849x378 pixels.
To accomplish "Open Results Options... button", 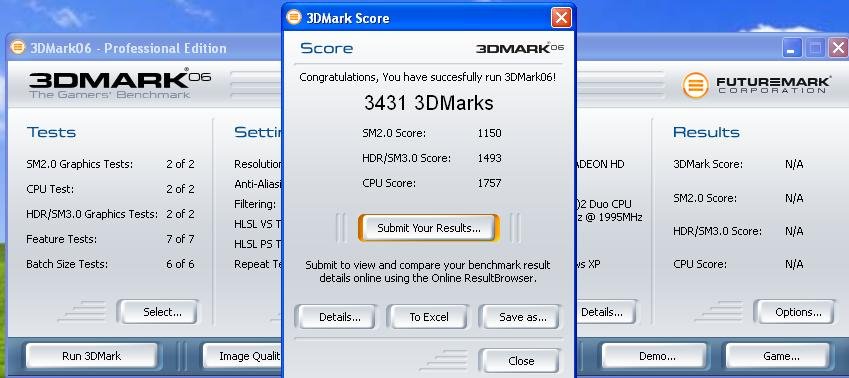I will tap(798, 312).
